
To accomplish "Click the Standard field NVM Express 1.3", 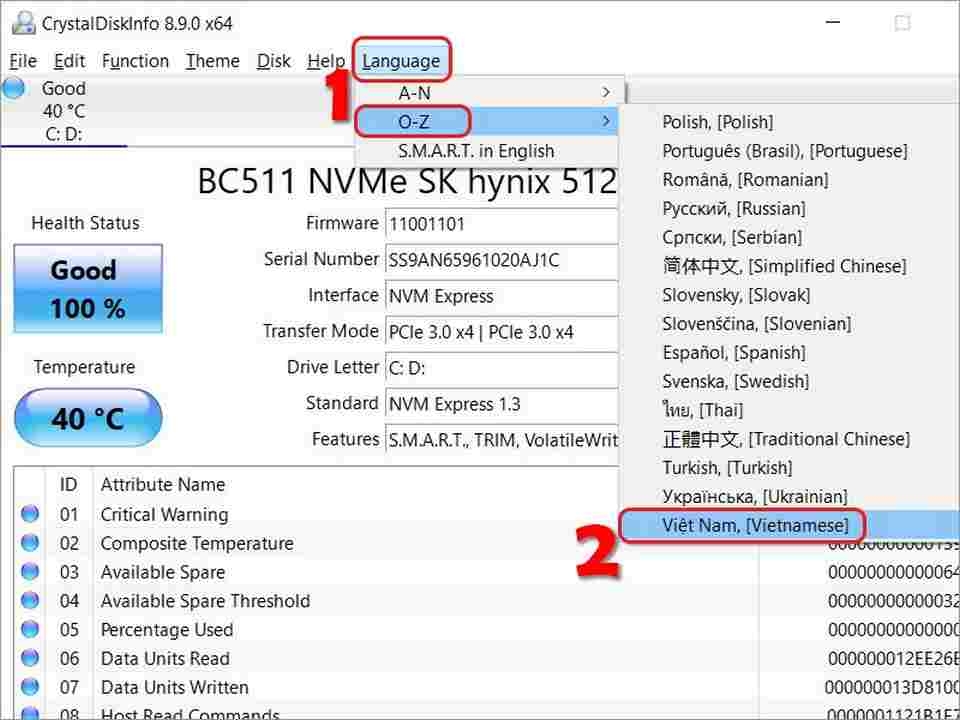I will (501, 404).
